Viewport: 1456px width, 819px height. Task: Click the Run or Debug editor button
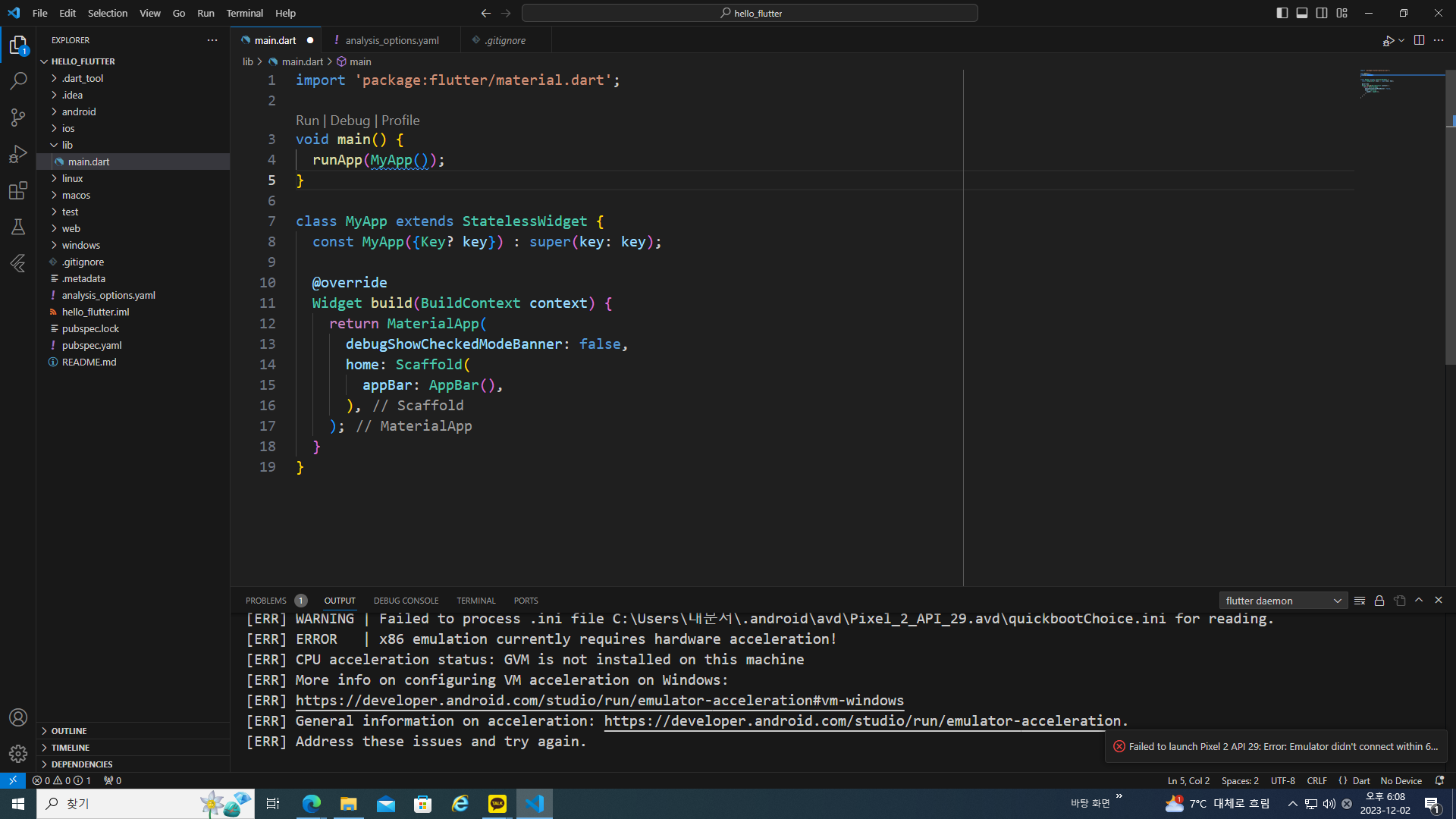1388,40
